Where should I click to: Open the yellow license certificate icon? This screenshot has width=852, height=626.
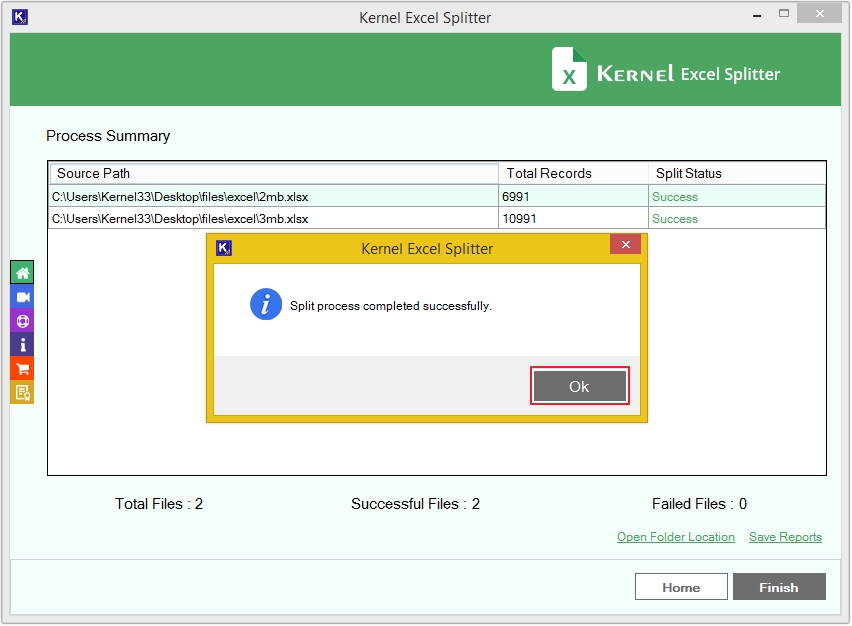click(x=22, y=393)
